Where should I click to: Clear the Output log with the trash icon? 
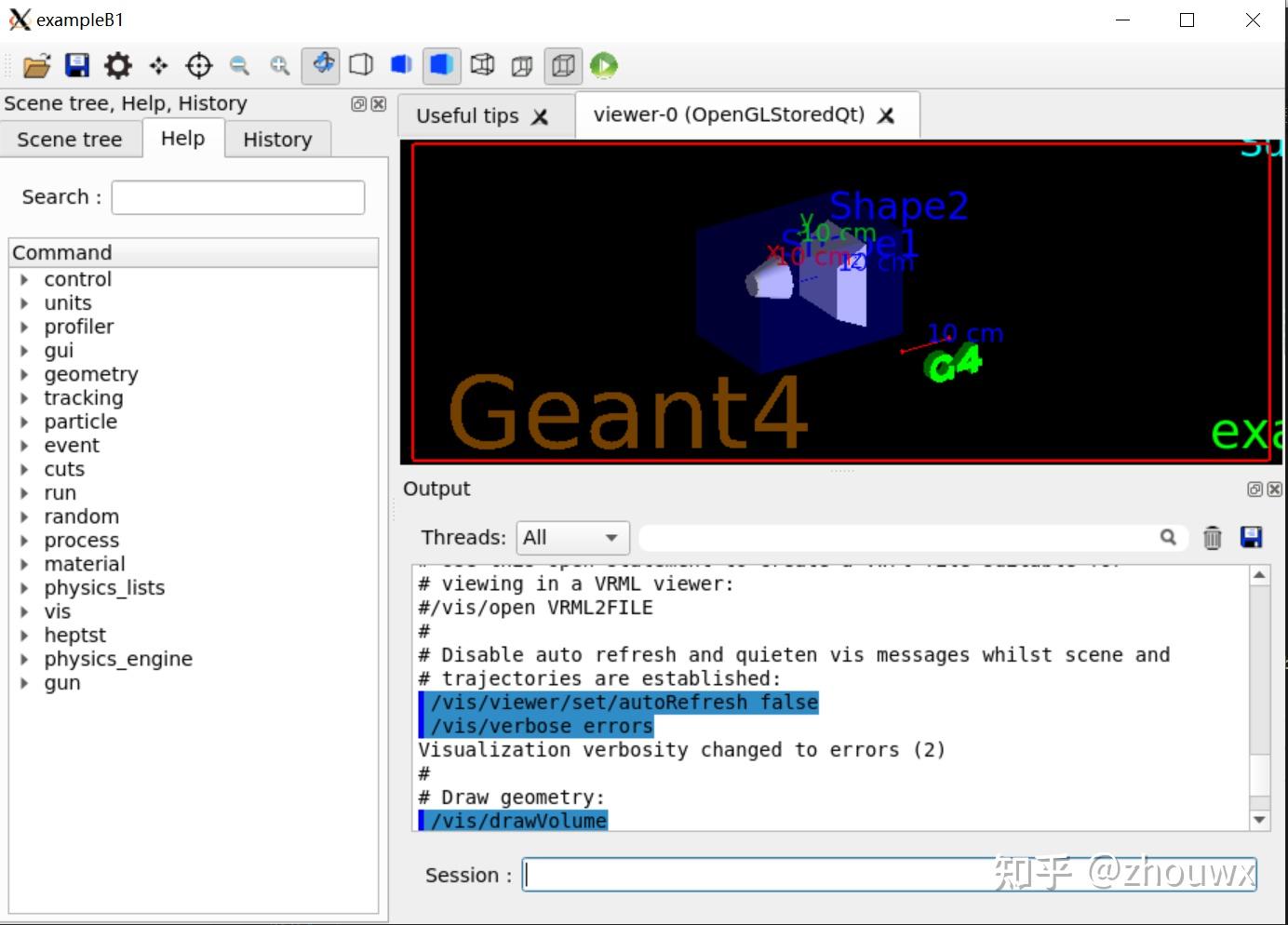pyautogui.click(x=1212, y=538)
